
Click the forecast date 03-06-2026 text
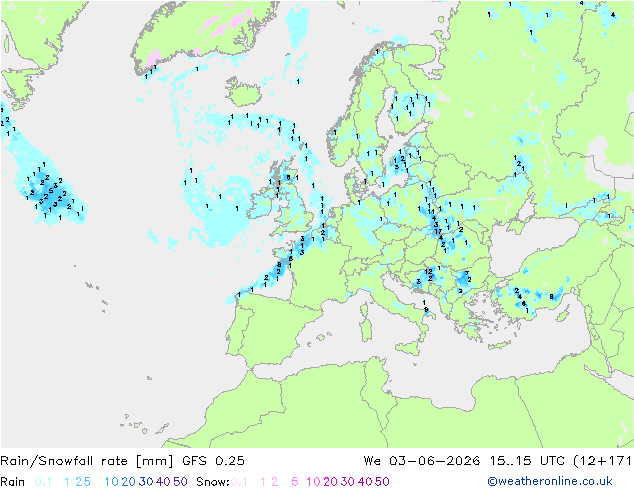[435, 460]
